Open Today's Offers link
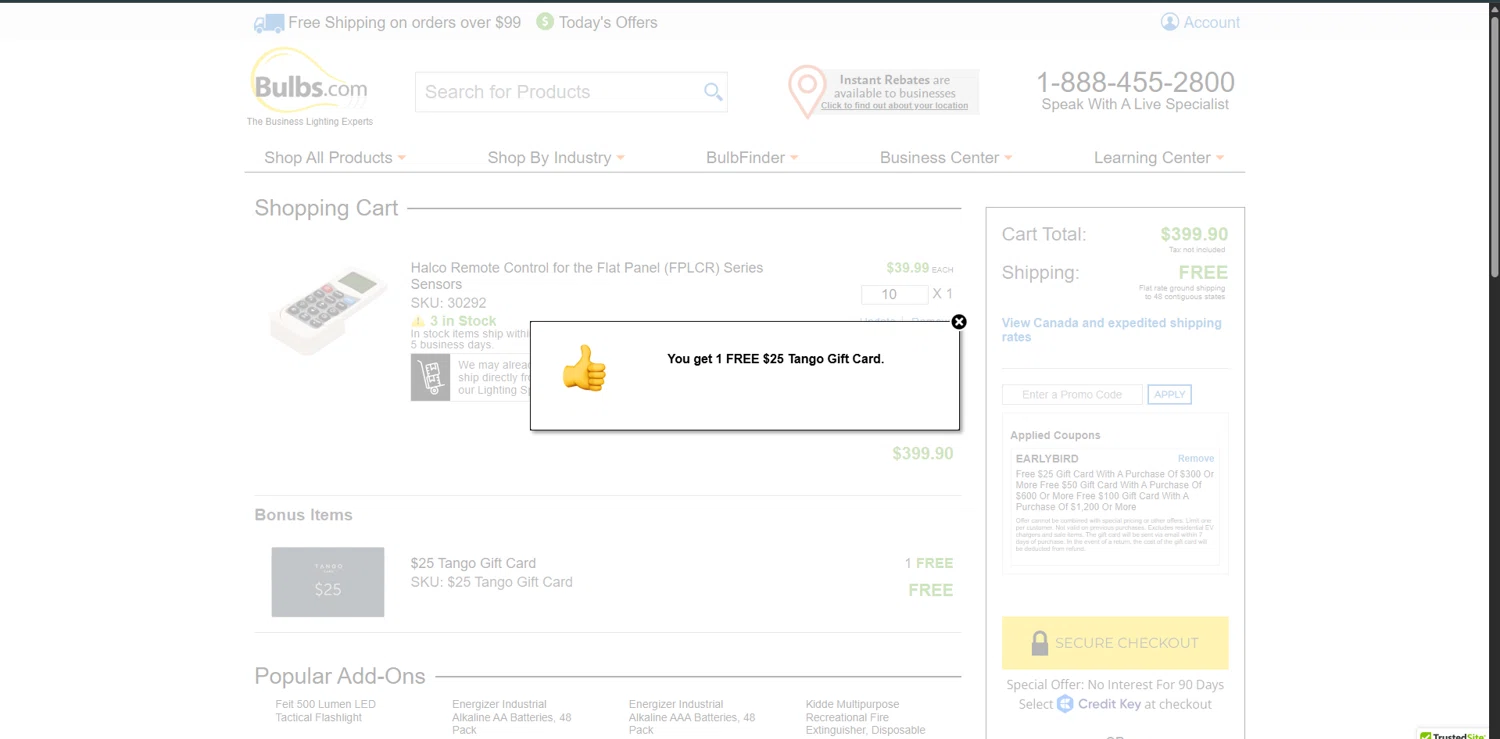 [608, 22]
